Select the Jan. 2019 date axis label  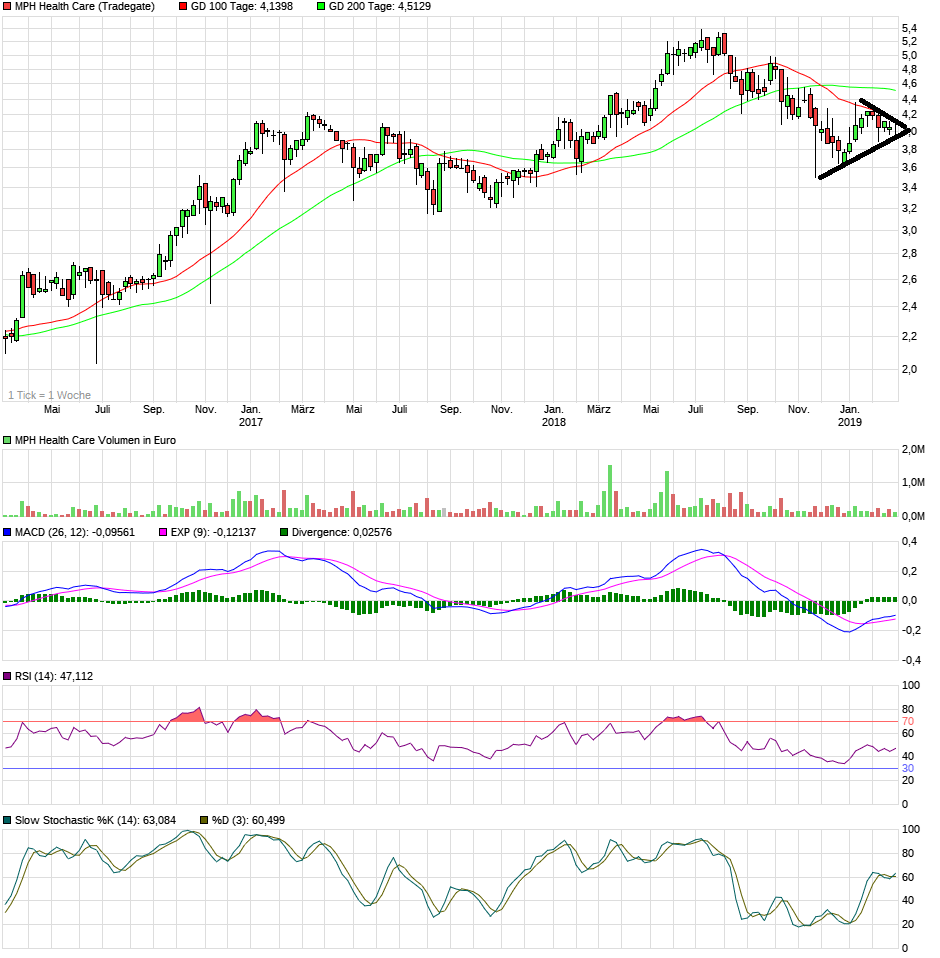tap(849, 415)
